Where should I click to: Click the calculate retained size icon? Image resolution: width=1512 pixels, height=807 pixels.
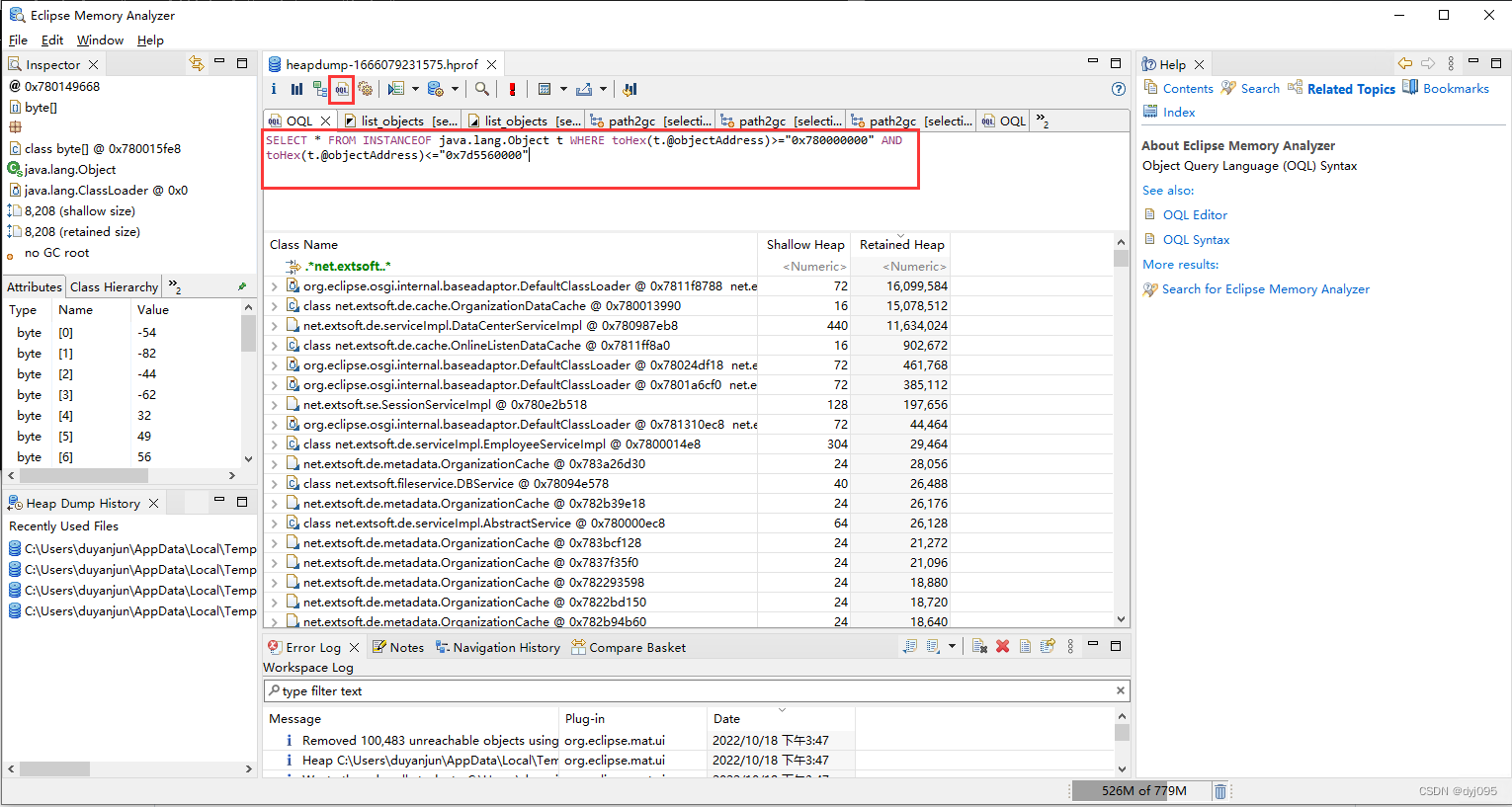[544, 89]
